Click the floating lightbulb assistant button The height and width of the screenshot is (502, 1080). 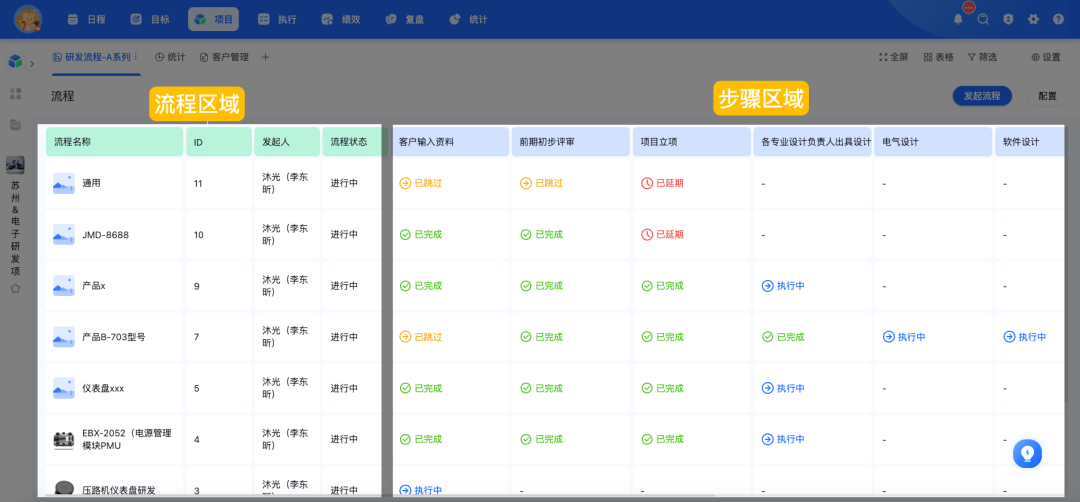(1027, 454)
